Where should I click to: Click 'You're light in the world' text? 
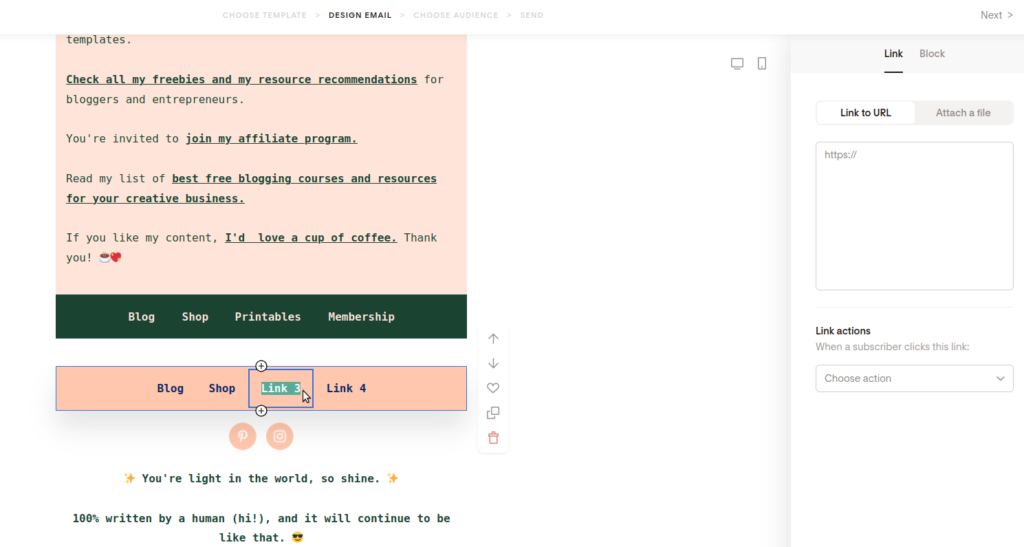(x=261, y=478)
